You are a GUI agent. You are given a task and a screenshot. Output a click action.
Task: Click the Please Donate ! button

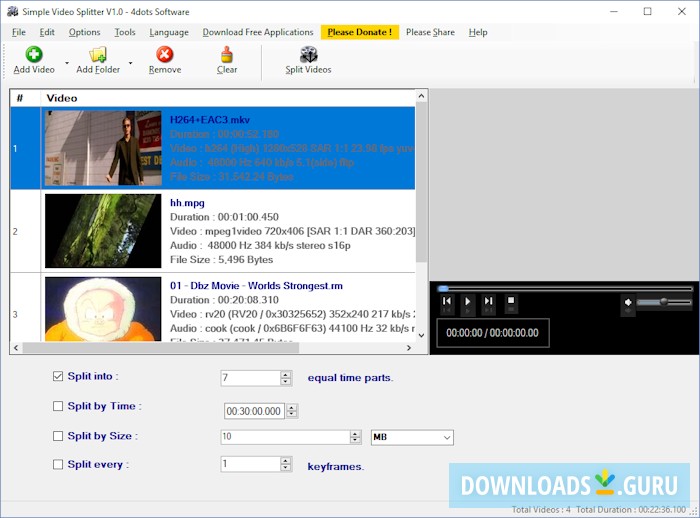[360, 32]
